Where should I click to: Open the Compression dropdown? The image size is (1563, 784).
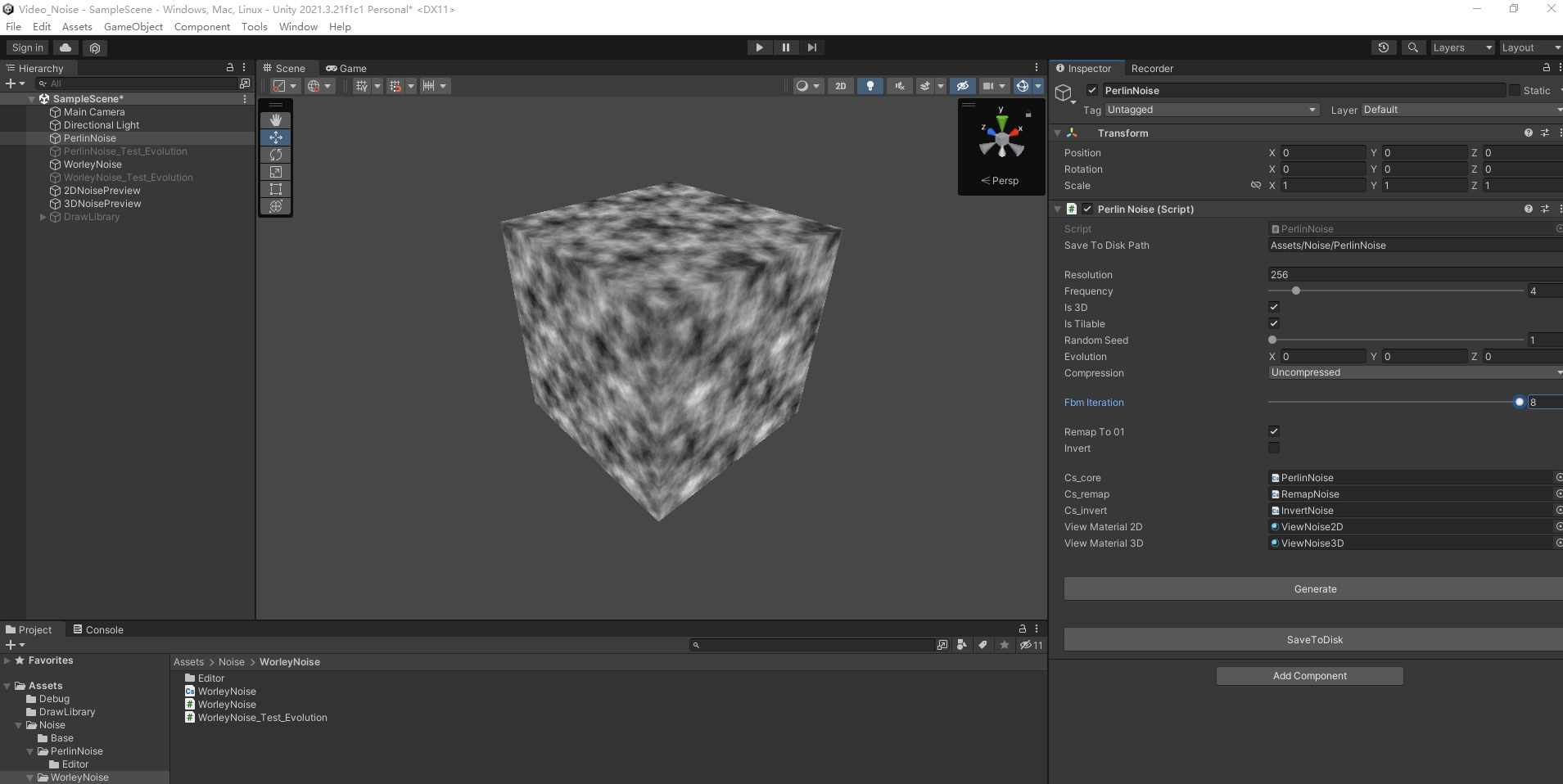pos(1412,372)
